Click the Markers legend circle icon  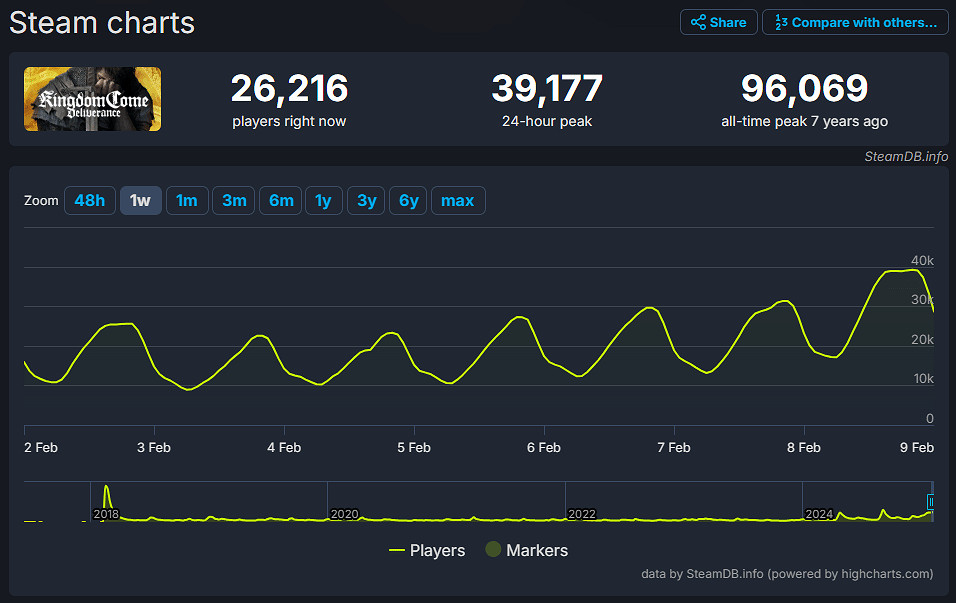pyautogui.click(x=493, y=550)
